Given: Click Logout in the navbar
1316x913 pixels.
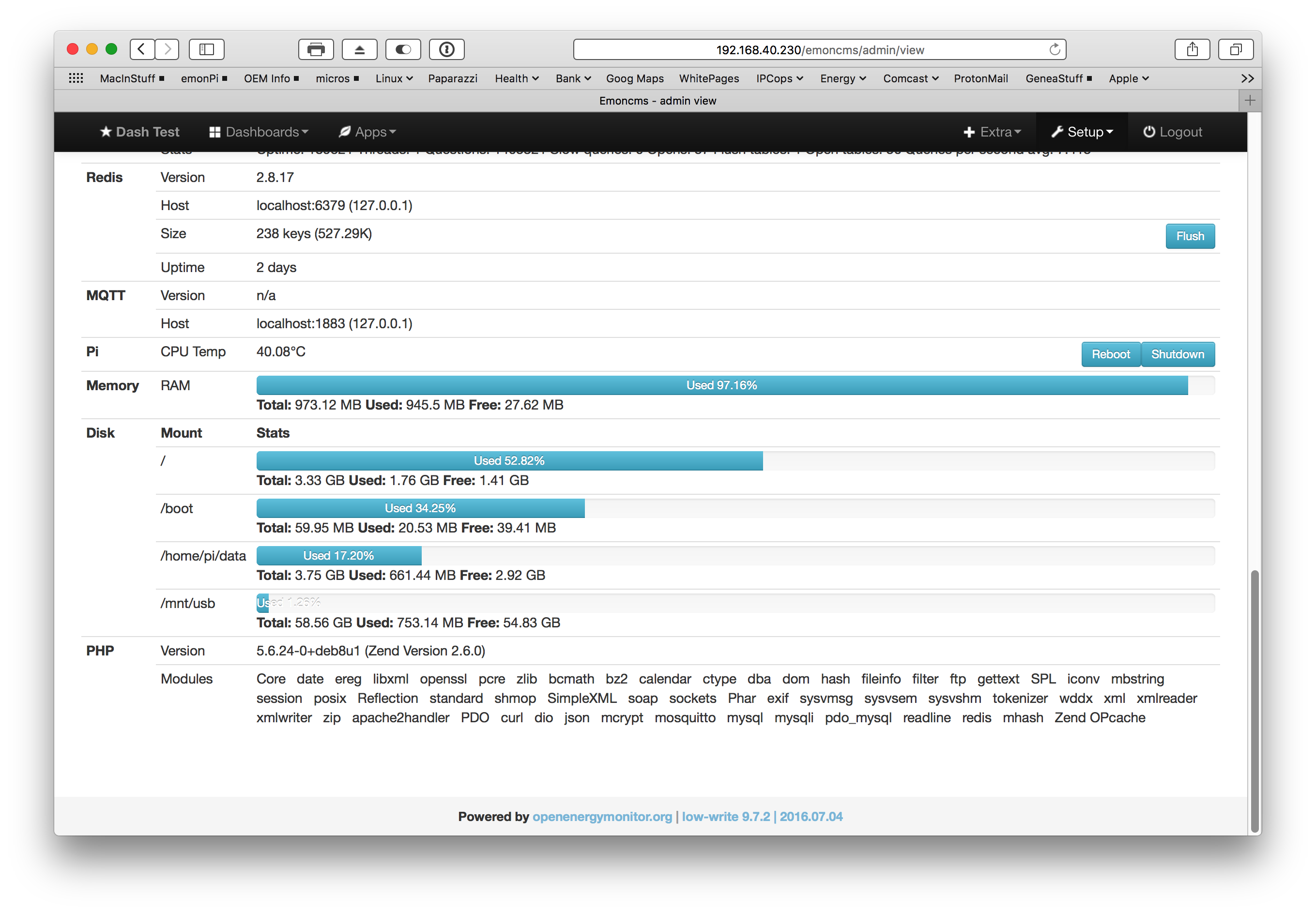Looking at the screenshot, I should tap(1172, 132).
